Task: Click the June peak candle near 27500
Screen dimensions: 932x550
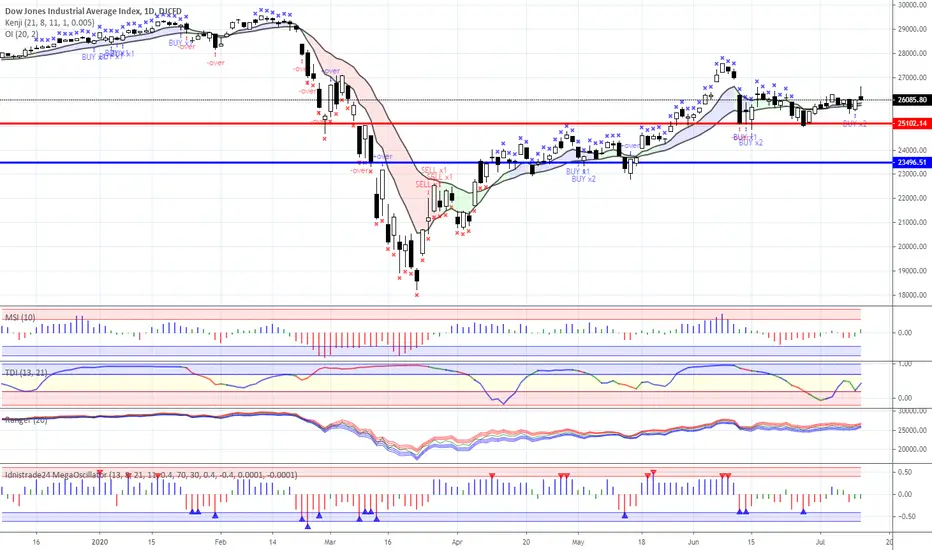Action: (722, 67)
